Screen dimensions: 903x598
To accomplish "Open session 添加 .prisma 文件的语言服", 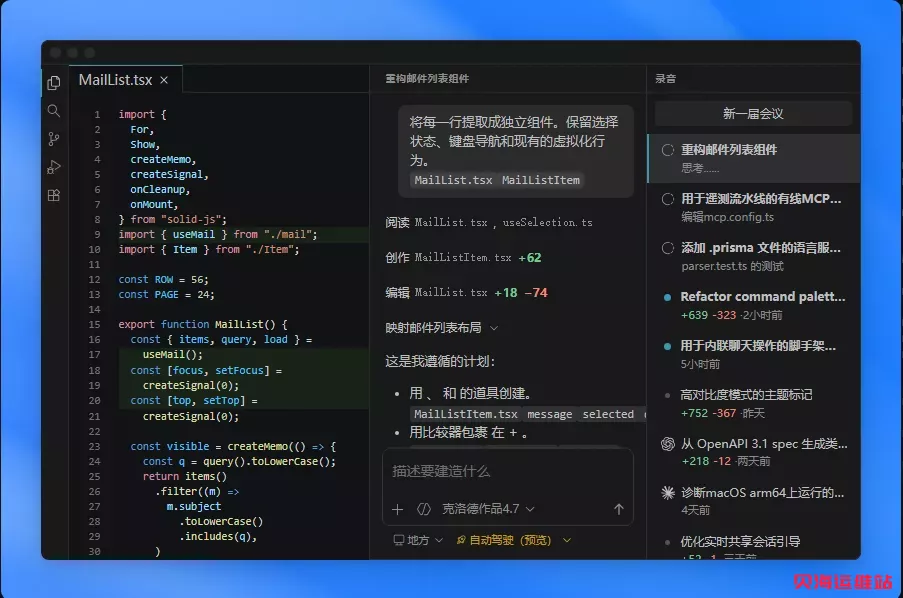I will [754, 256].
